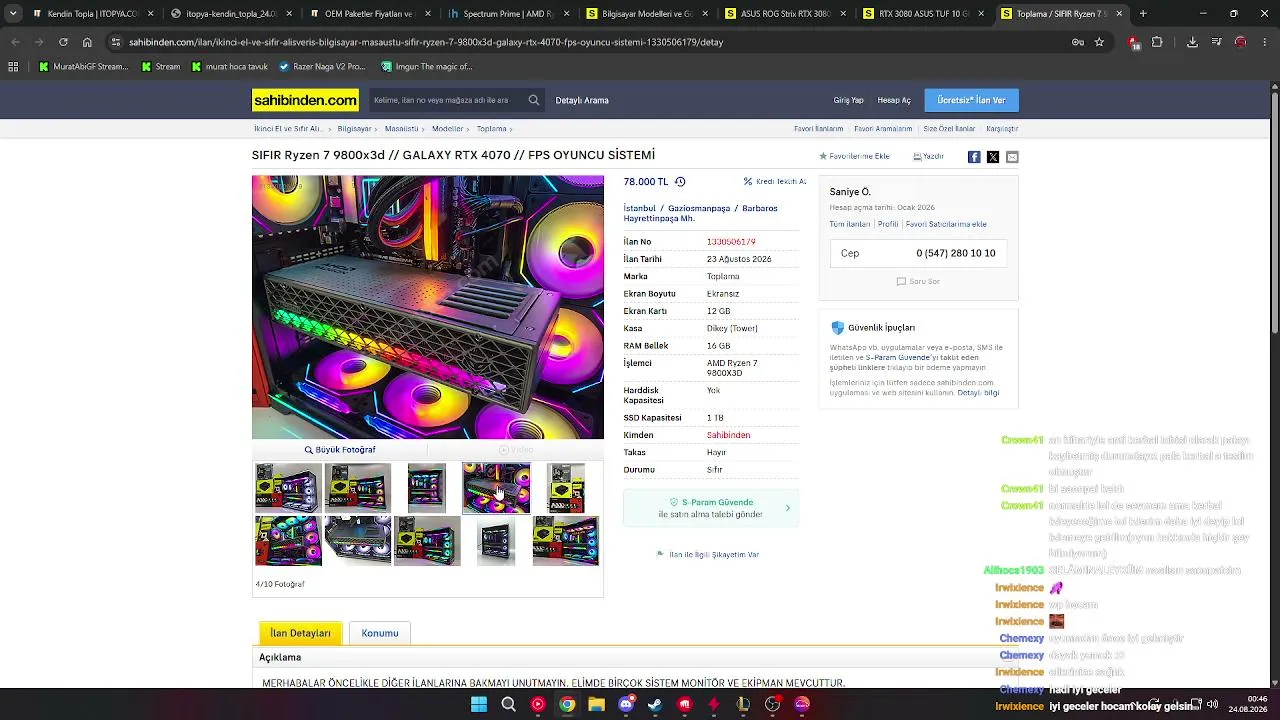Click Kredi Teklifi Al link
Screen dimensions: 1280x720
pyautogui.click(x=775, y=182)
